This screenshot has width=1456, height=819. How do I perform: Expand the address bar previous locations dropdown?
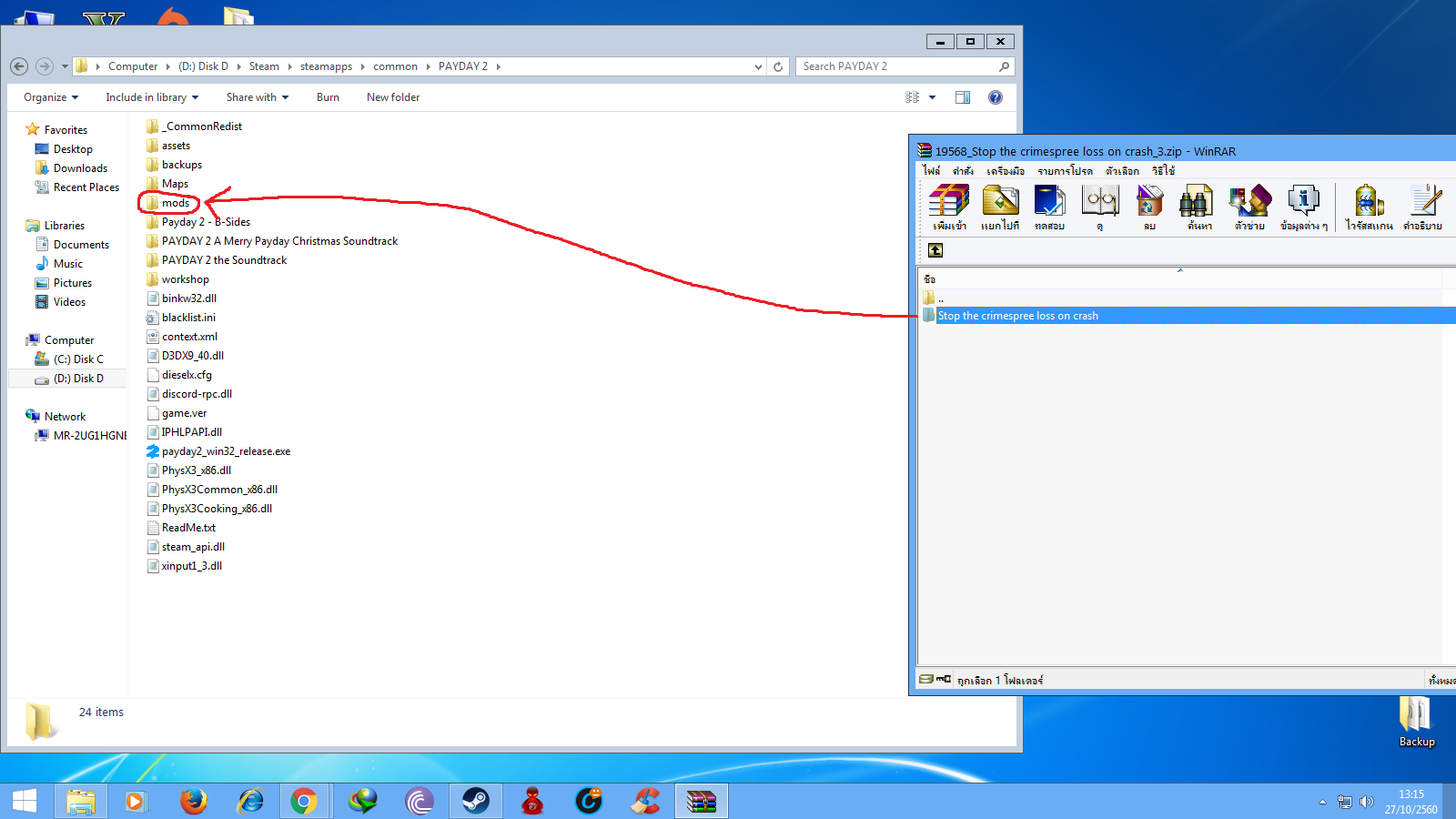coord(758,66)
